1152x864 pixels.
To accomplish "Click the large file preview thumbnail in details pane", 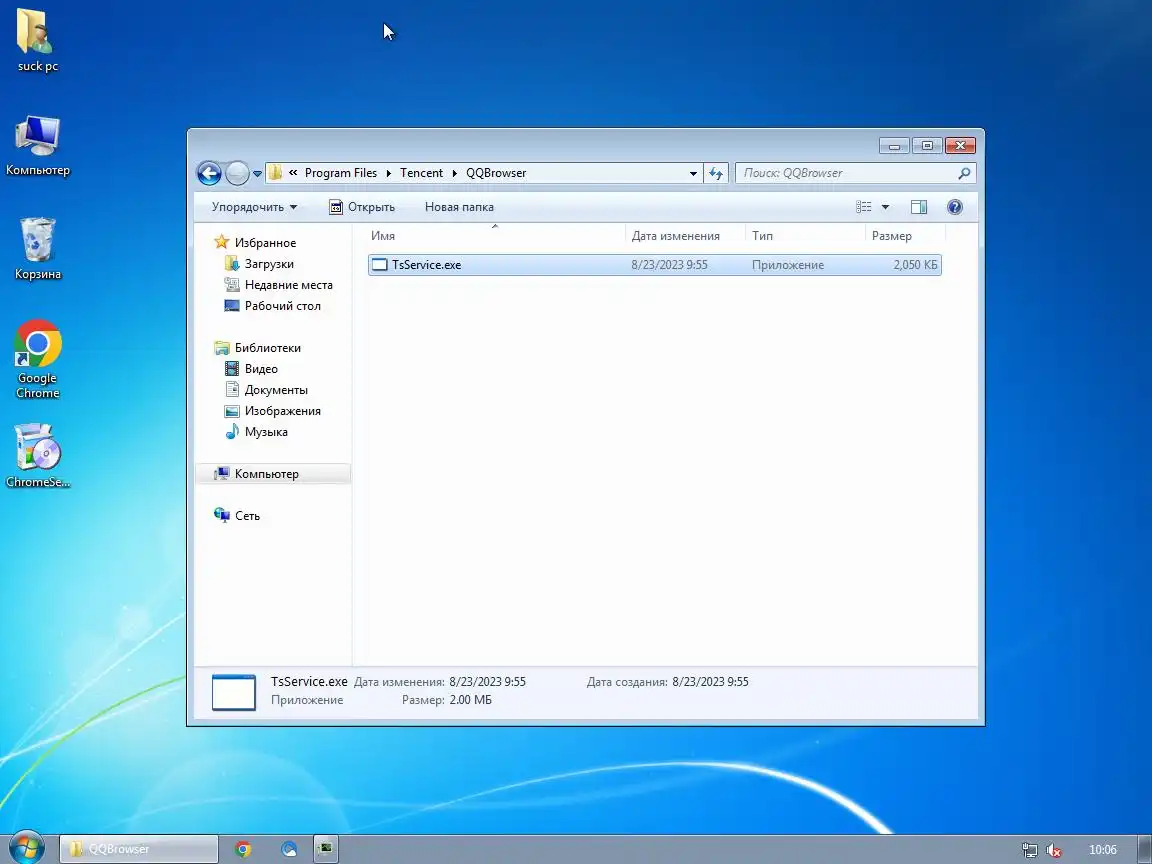I will point(234,692).
